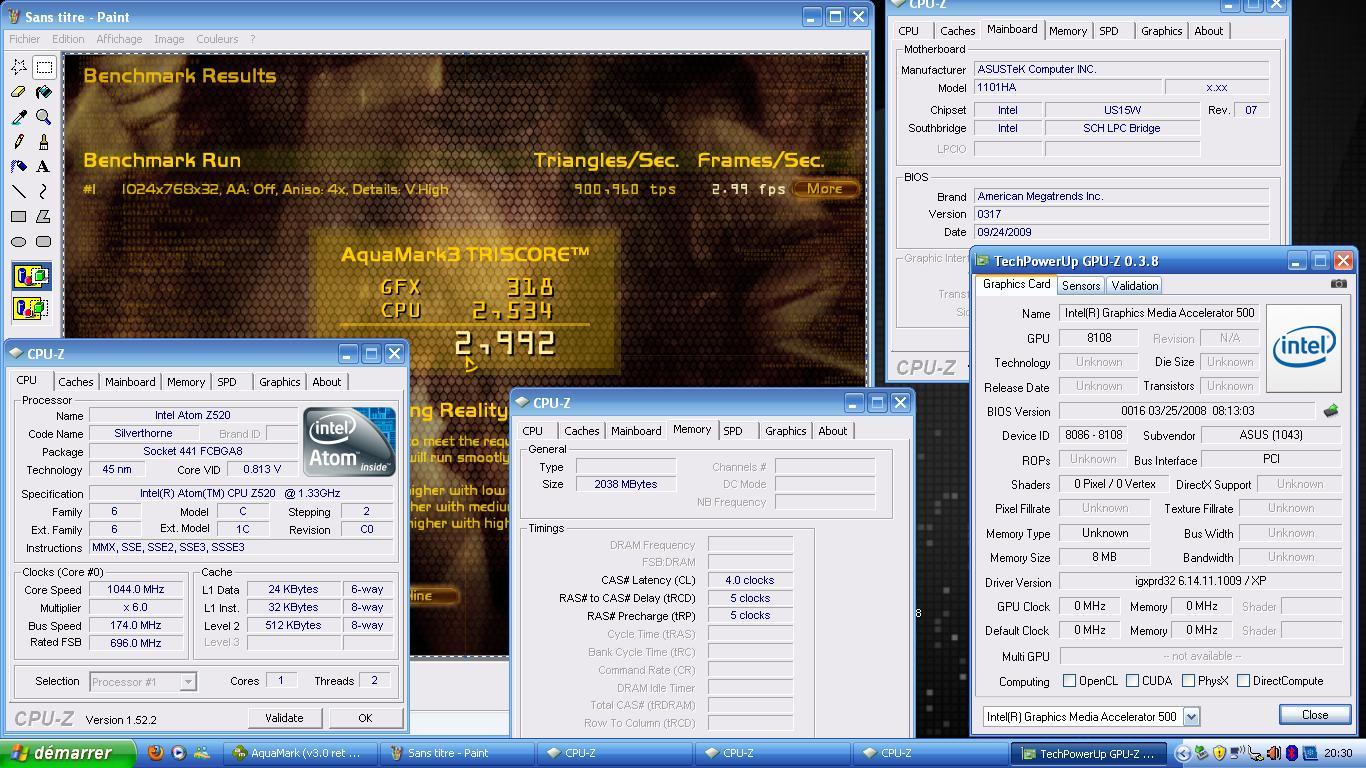The height and width of the screenshot is (768, 1366).
Task: Select the Brush tool in Paint
Action: click(x=44, y=142)
